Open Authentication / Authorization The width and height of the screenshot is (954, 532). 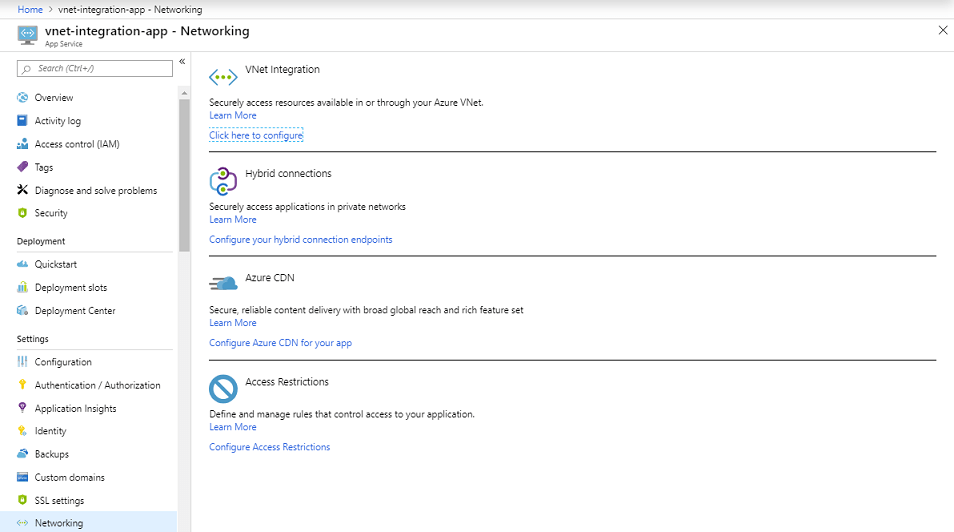97,385
